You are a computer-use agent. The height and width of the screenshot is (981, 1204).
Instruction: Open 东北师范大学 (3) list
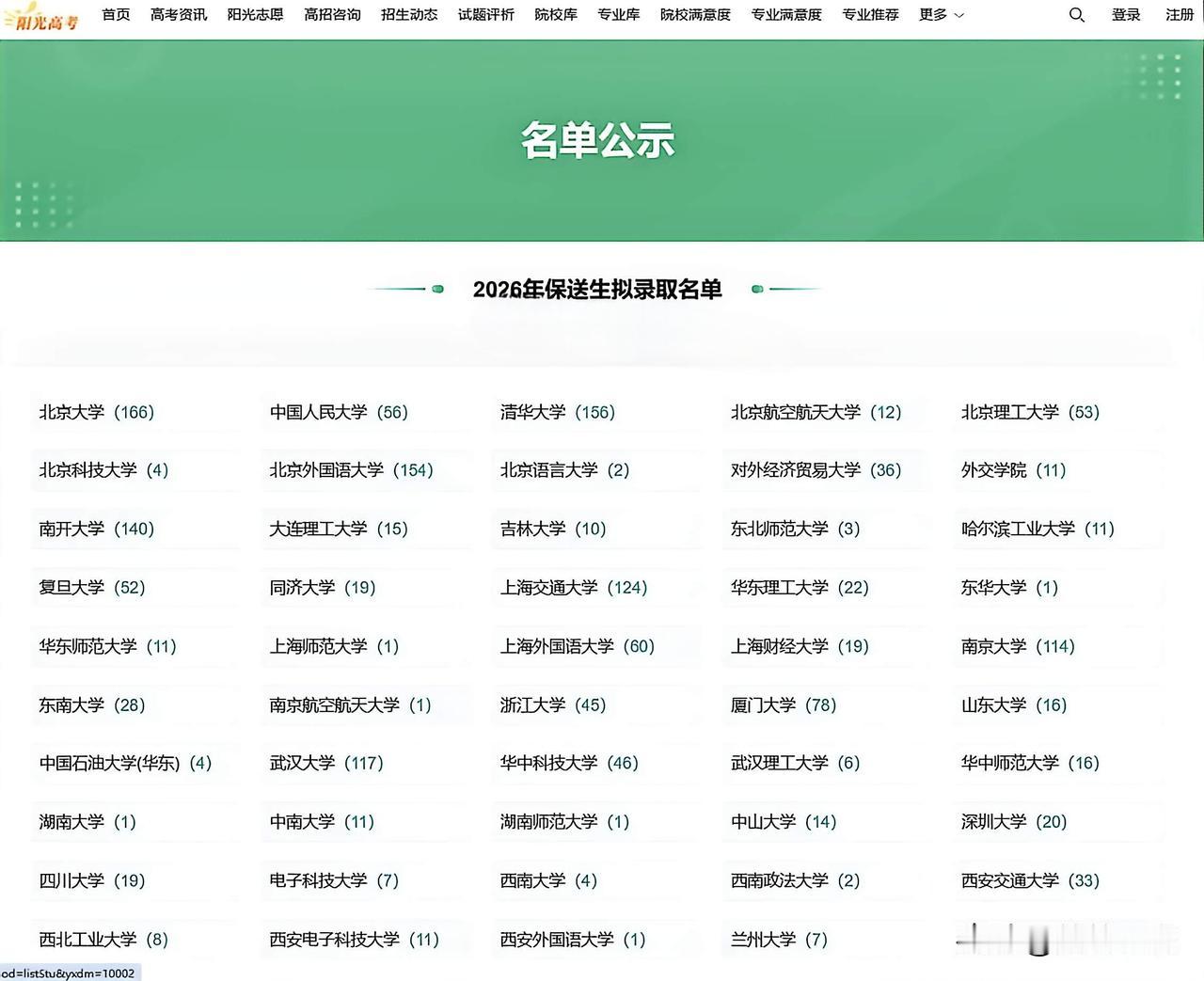pyautogui.click(x=795, y=529)
